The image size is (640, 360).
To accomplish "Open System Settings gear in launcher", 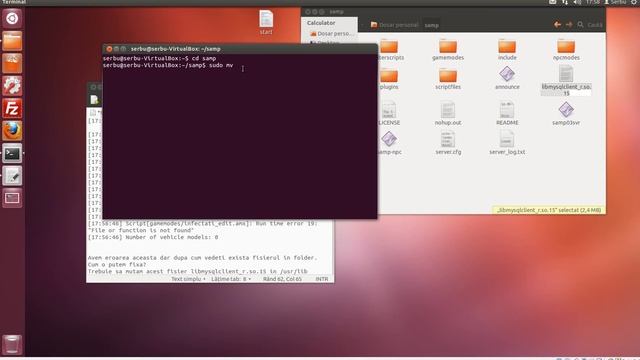I will (x=12, y=86).
